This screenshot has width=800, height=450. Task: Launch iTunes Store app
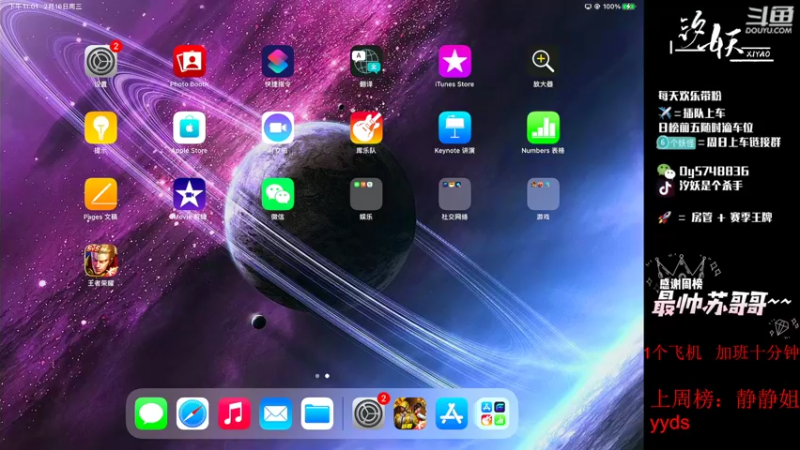click(455, 61)
